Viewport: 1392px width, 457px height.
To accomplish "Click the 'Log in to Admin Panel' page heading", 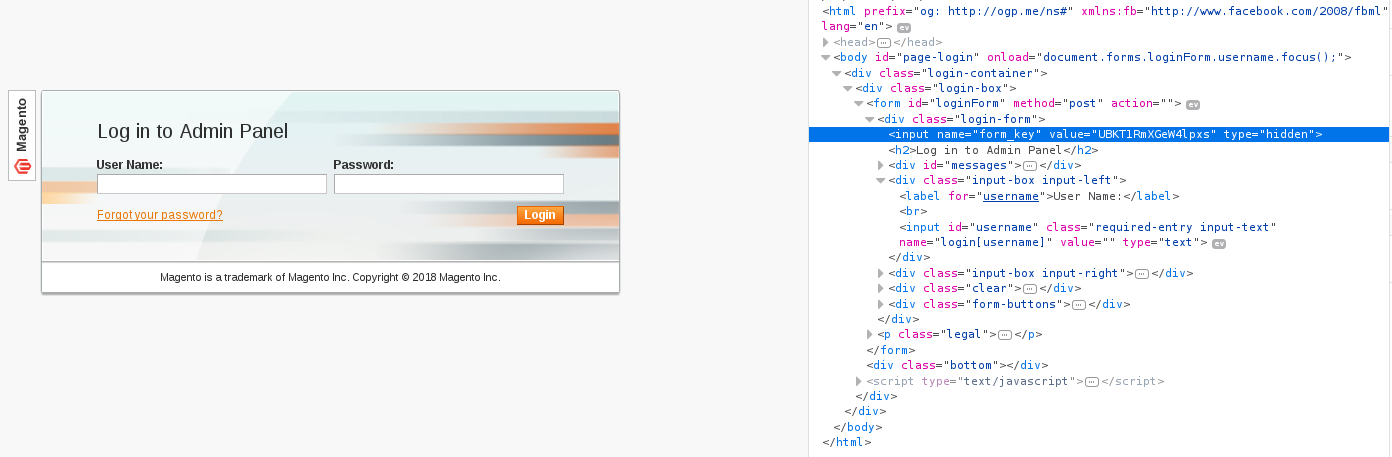I will click(192, 131).
